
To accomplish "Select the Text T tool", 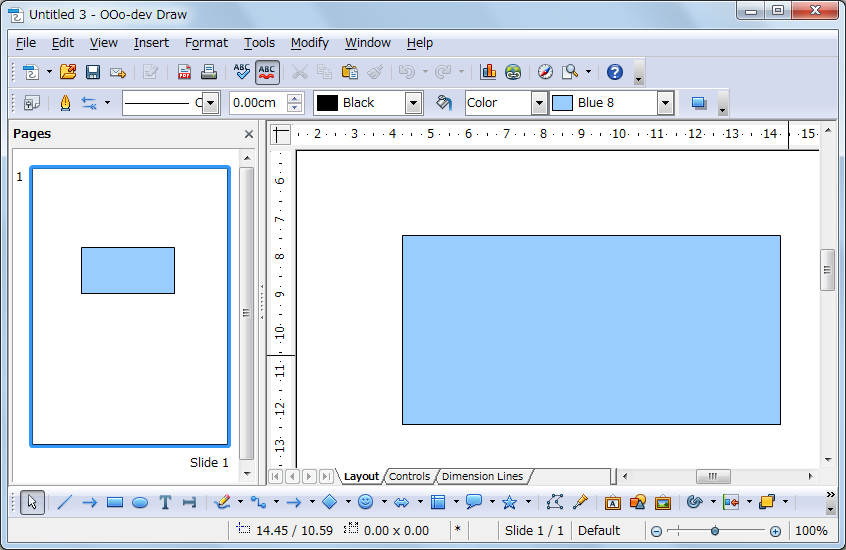I will coord(165,503).
